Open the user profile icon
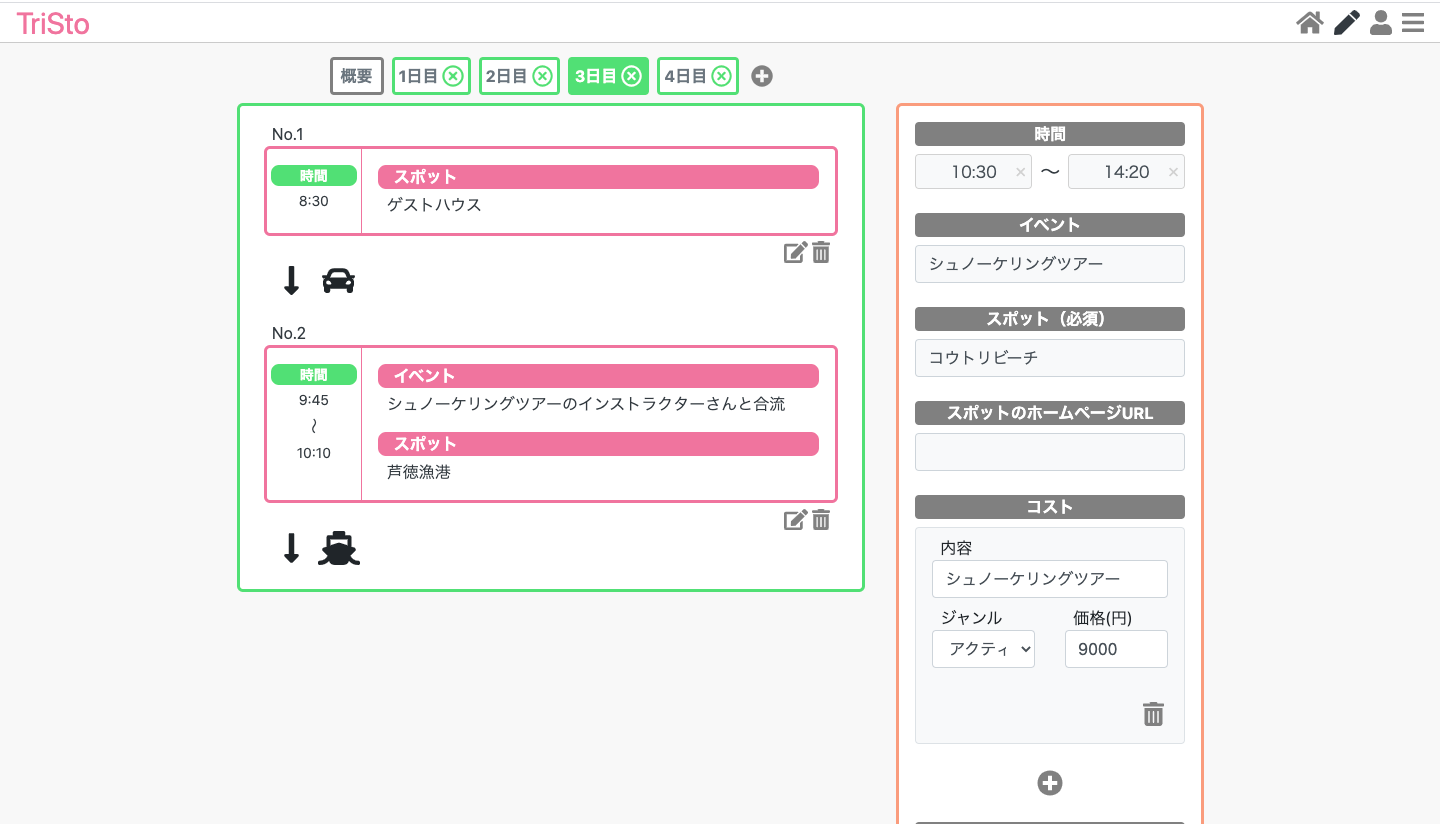Viewport: 1440px width, 824px height. coord(1381,22)
